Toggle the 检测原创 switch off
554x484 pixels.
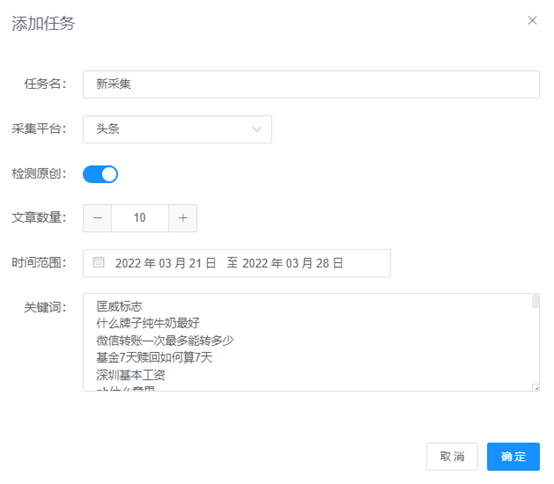pos(100,174)
